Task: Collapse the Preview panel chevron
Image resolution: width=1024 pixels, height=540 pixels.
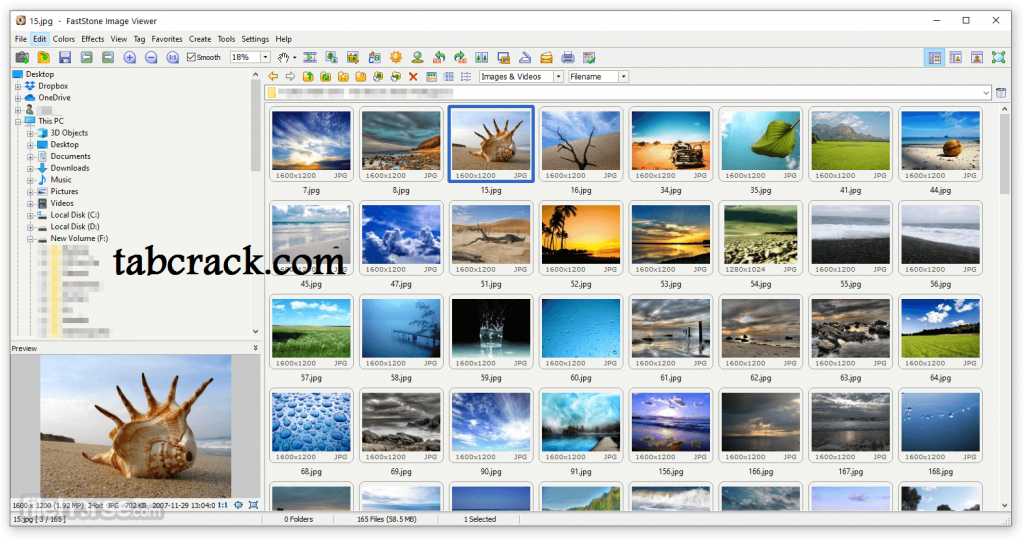Action: (255, 348)
